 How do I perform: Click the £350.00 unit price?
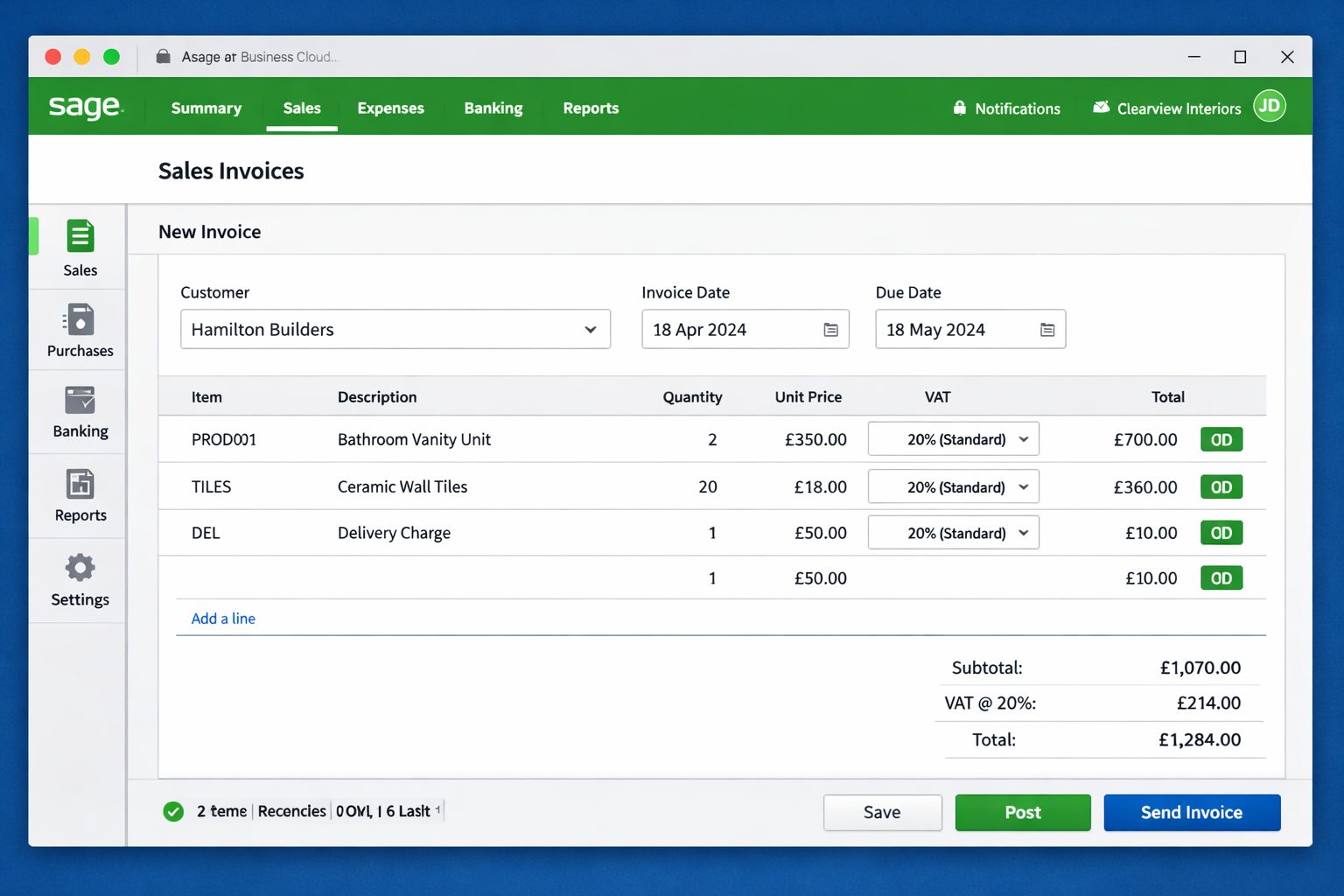point(815,439)
